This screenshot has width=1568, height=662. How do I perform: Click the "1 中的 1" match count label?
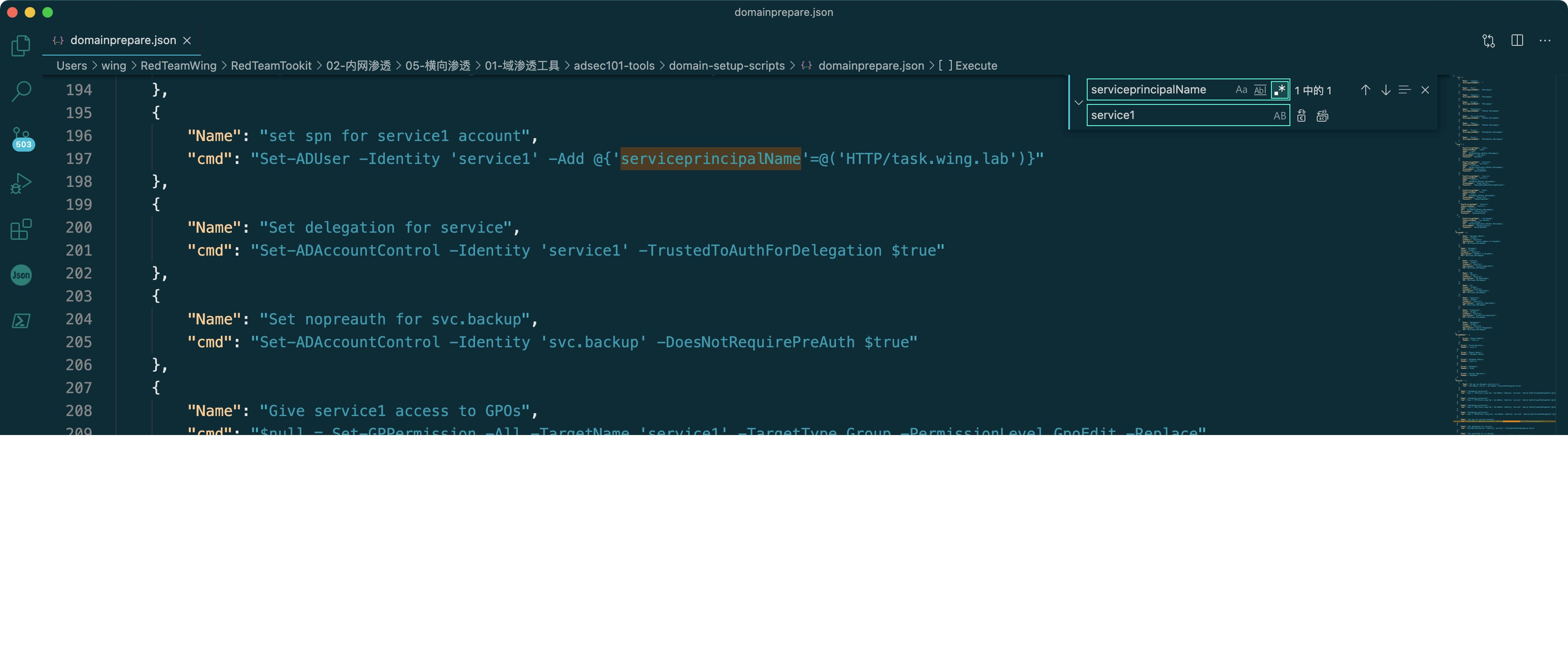1313,90
